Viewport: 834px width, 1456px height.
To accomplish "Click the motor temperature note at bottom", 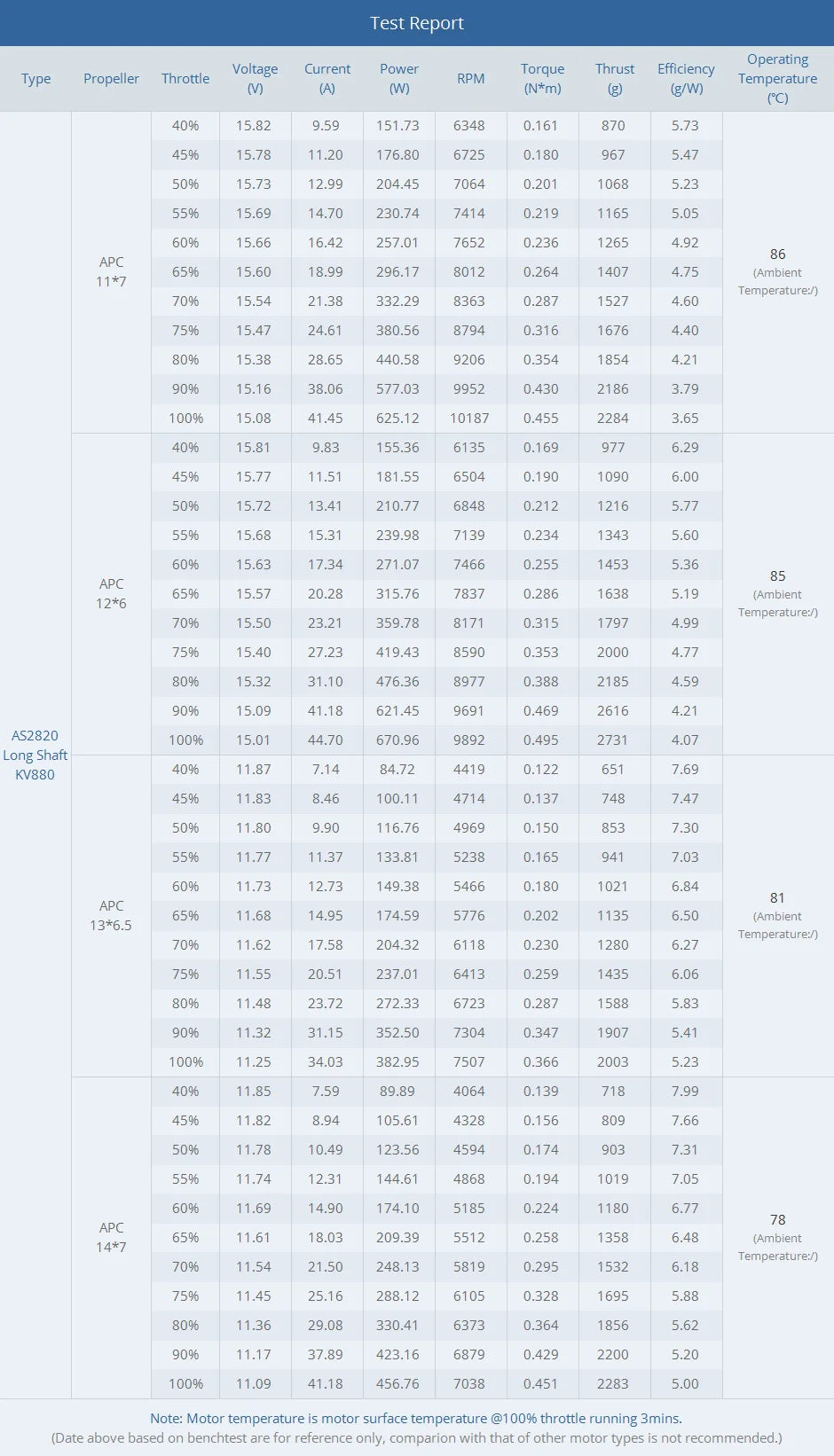I will click(416, 1419).
